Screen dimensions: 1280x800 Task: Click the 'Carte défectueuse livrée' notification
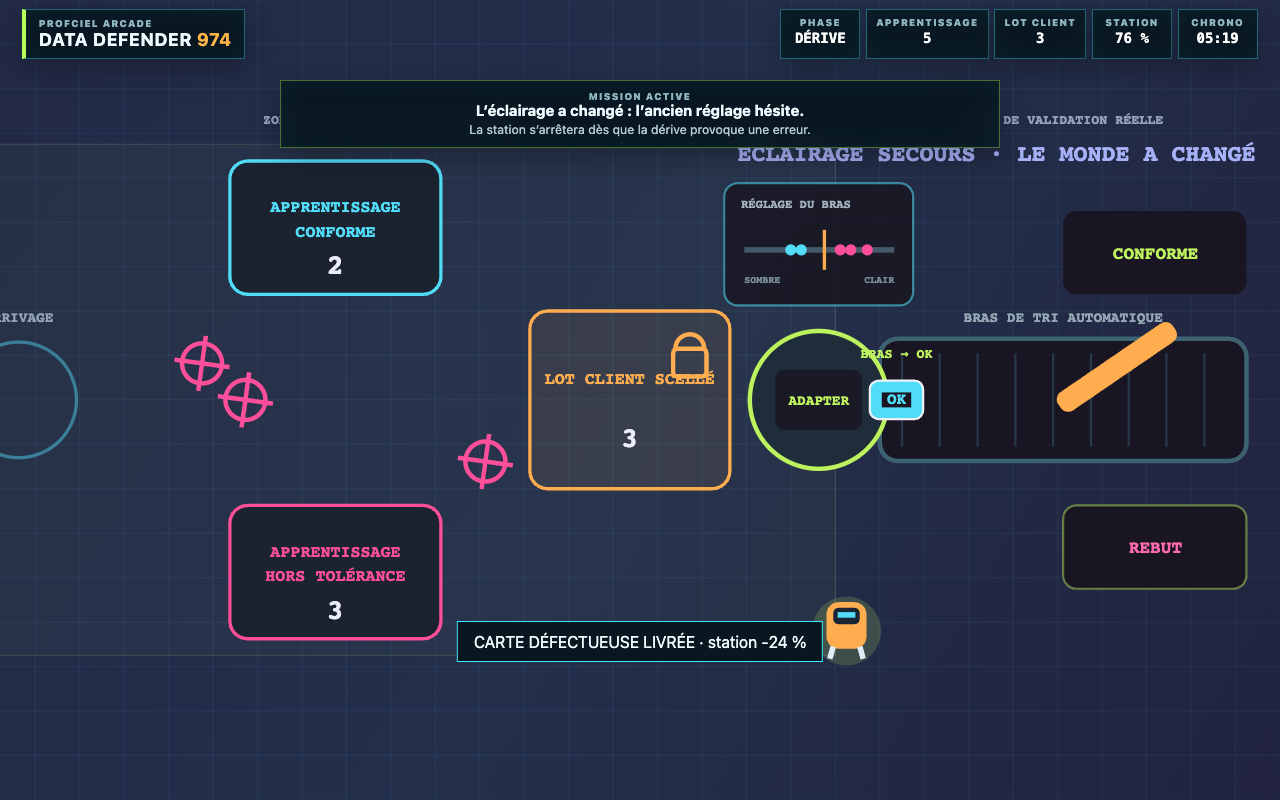point(640,642)
